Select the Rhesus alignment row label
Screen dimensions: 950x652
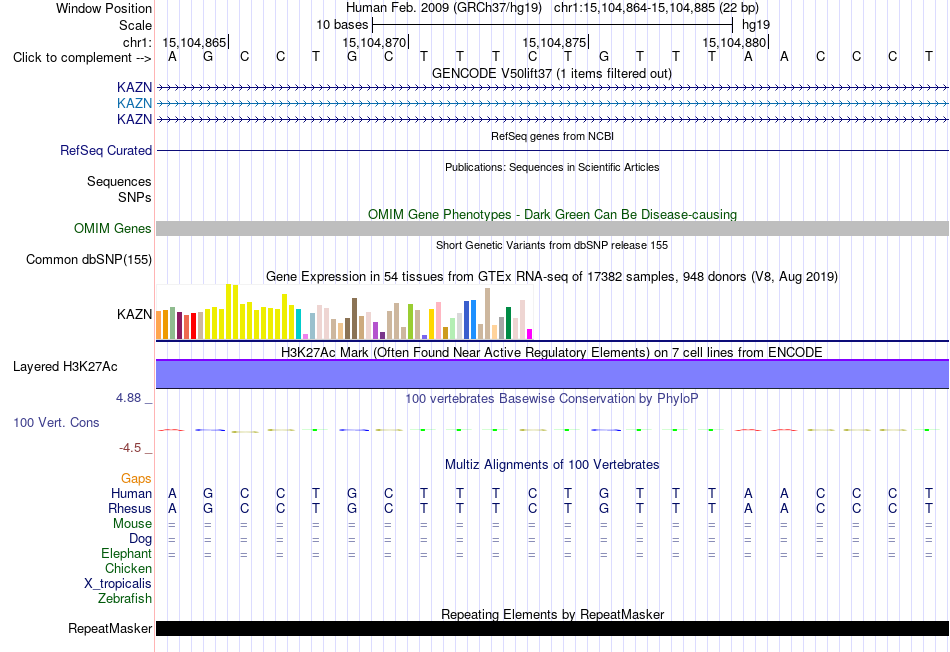(x=130, y=508)
